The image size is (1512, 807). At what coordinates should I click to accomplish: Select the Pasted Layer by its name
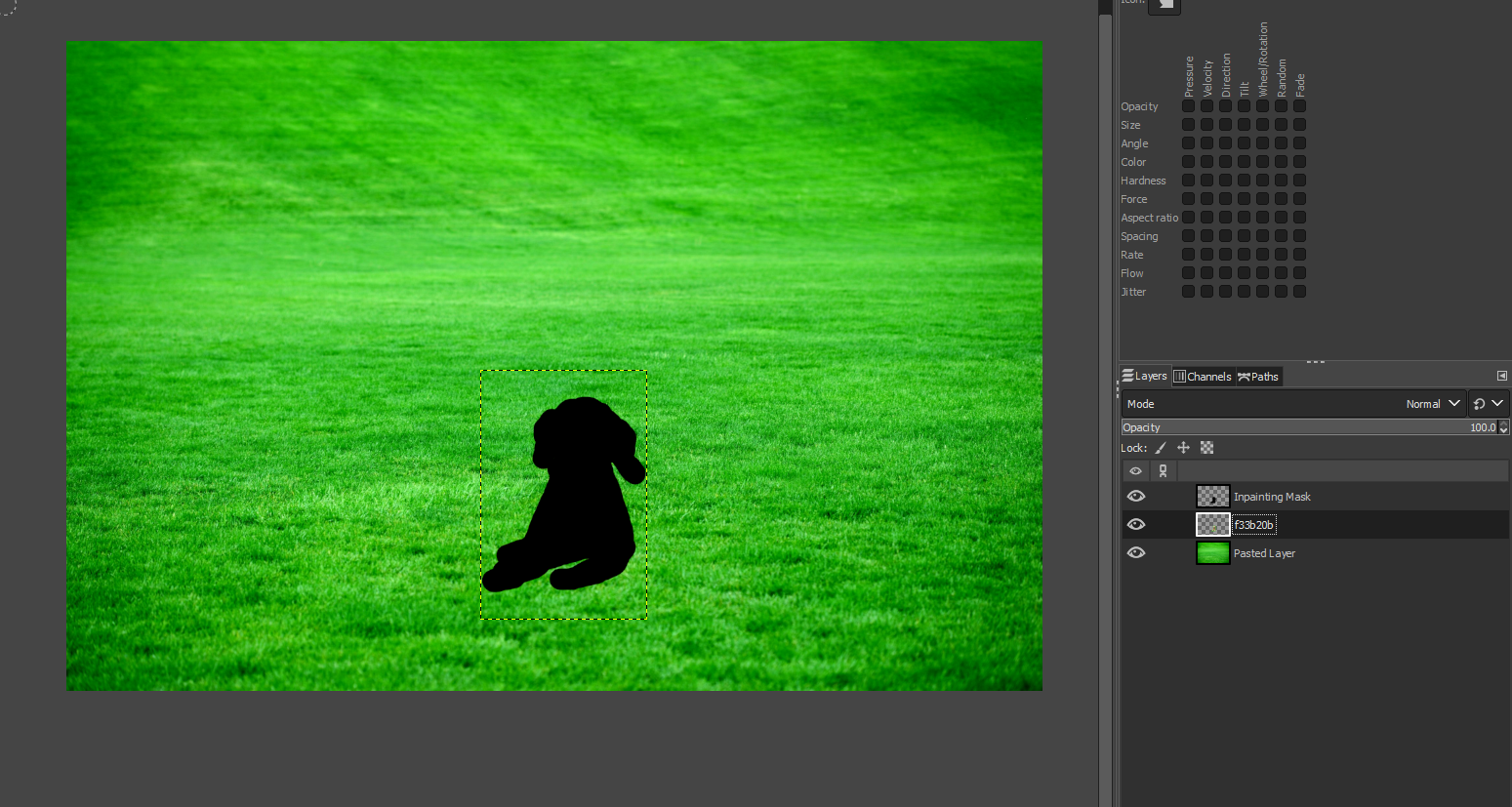point(1264,553)
